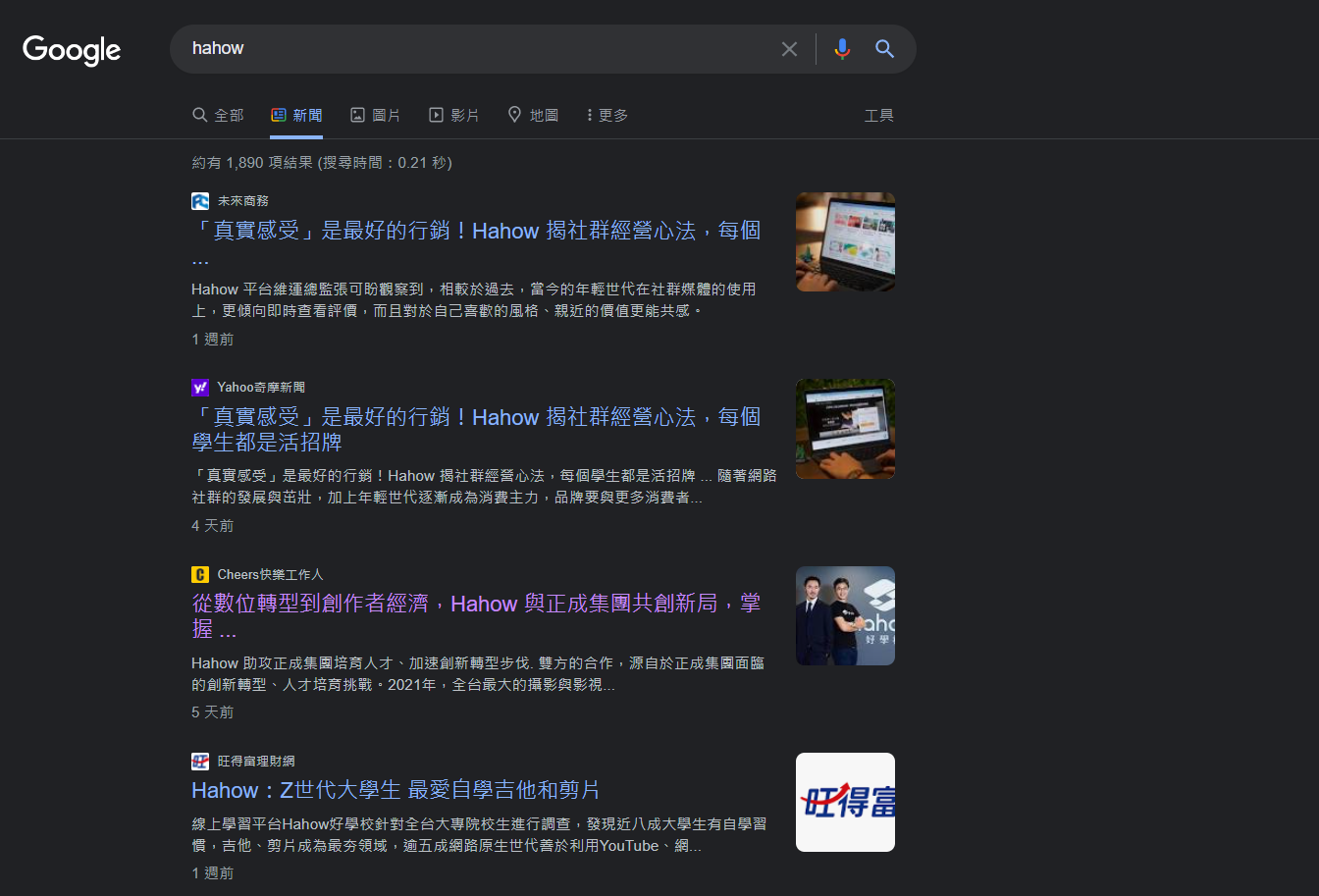This screenshot has height=896, width=1319.
Task: Click the source name 旺得富理財網
Action: pyautogui.click(x=256, y=761)
